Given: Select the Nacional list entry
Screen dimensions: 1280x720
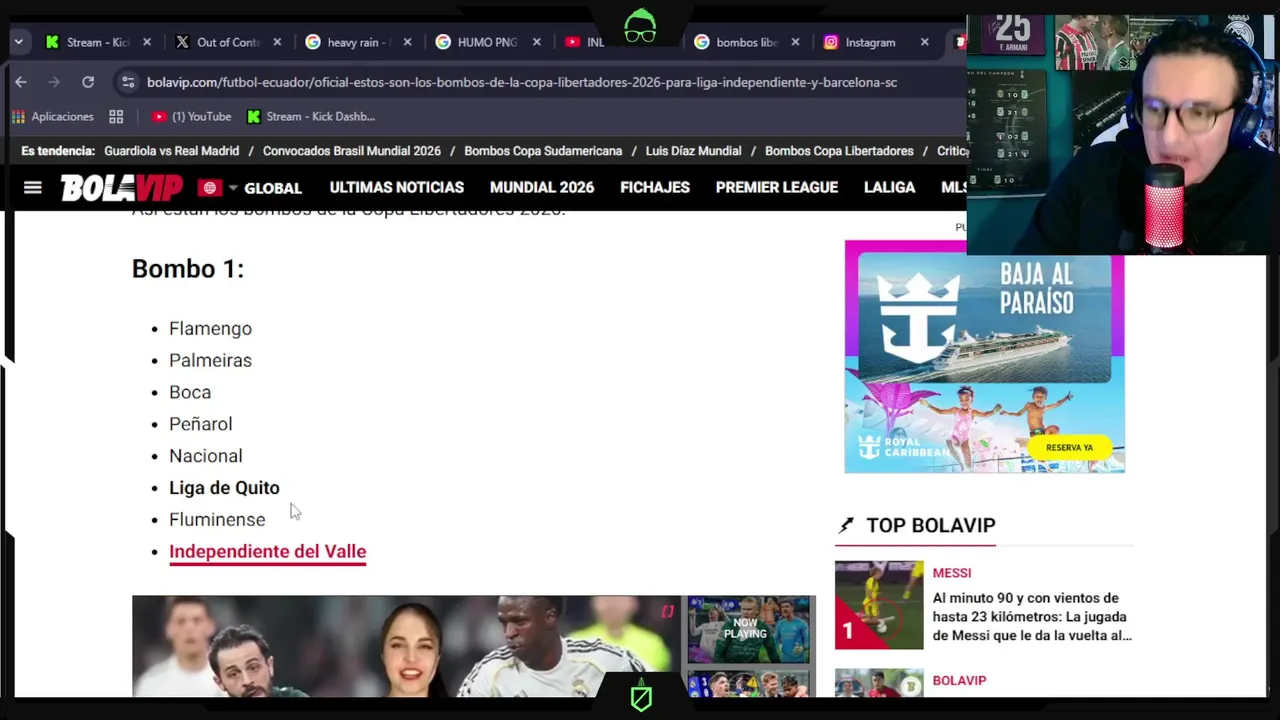Looking at the screenshot, I should click(x=205, y=456).
